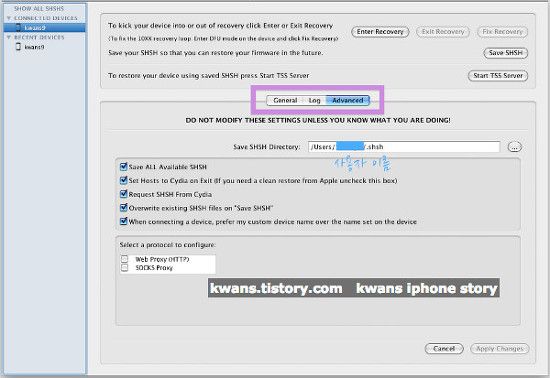Save SHSH using the Save SHSH button
550x378 pixels.
click(505, 53)
